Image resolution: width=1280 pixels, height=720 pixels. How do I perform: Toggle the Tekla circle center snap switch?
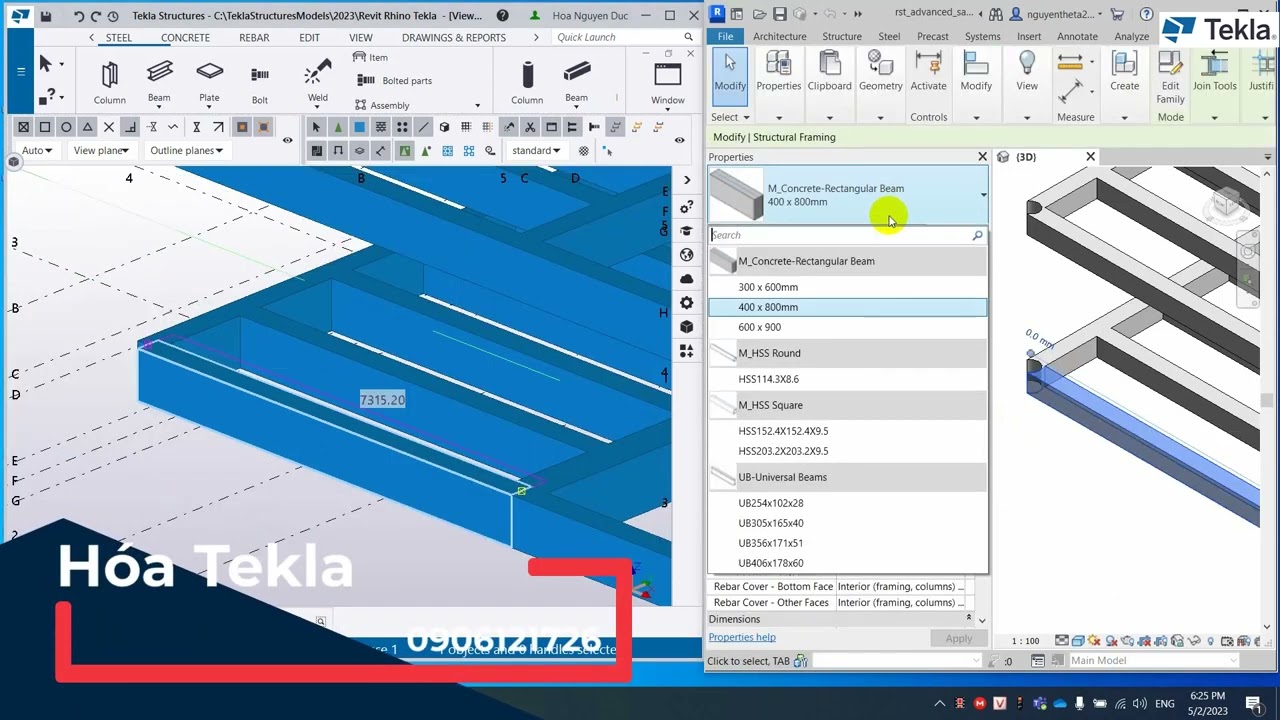pos(66,127)
